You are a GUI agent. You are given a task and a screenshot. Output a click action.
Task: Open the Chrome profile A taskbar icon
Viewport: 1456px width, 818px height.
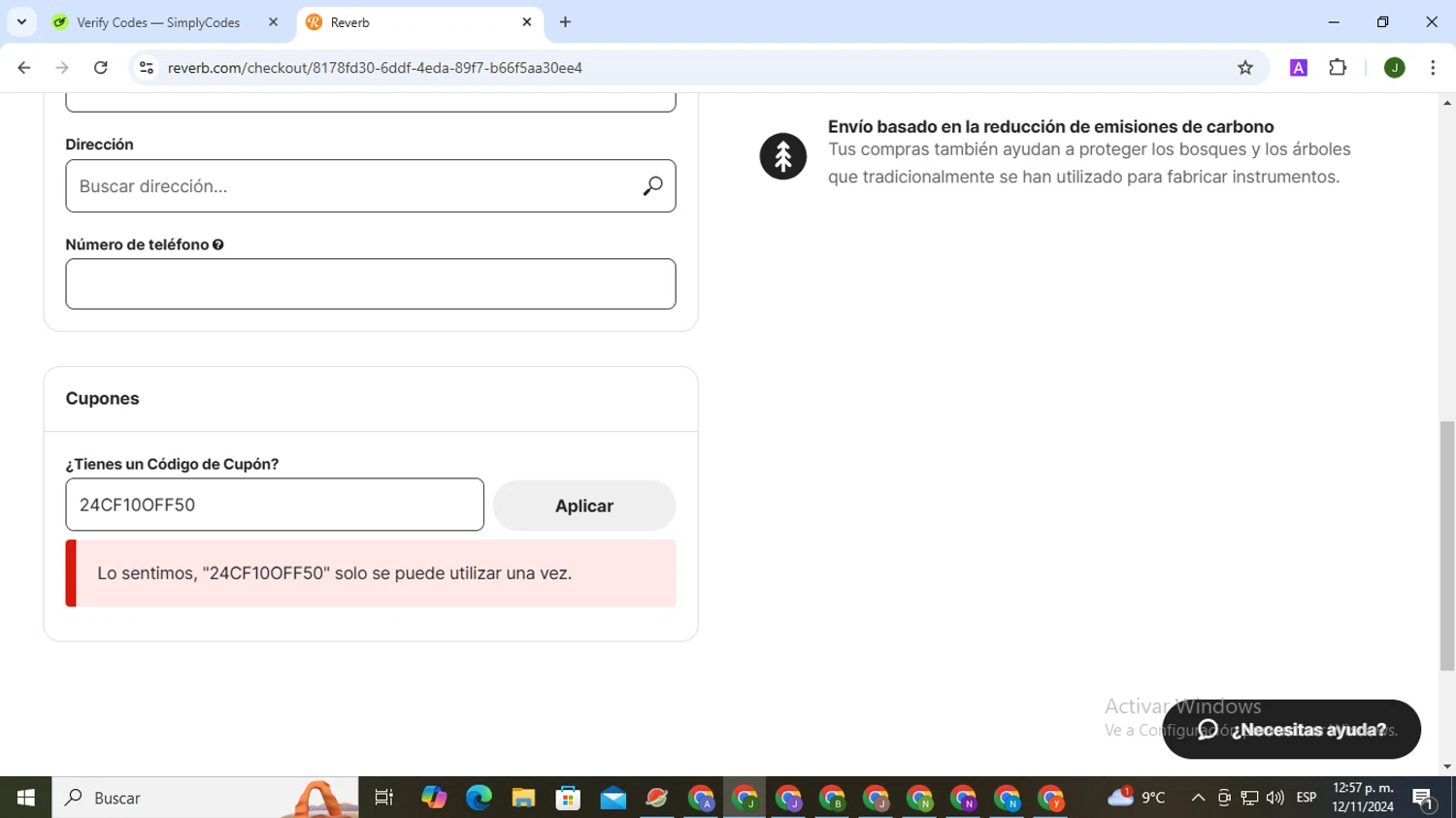[x=701, y=798]
